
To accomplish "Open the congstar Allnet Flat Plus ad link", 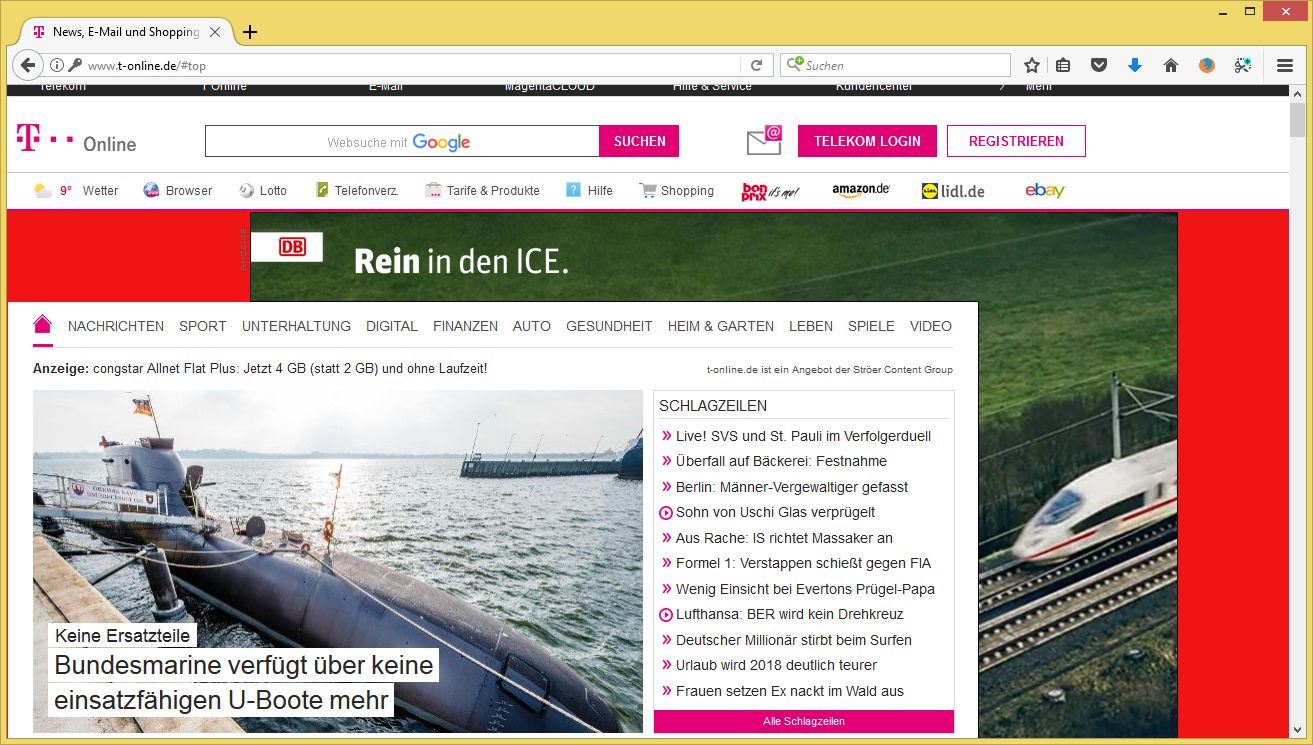I will coord(290,369).
